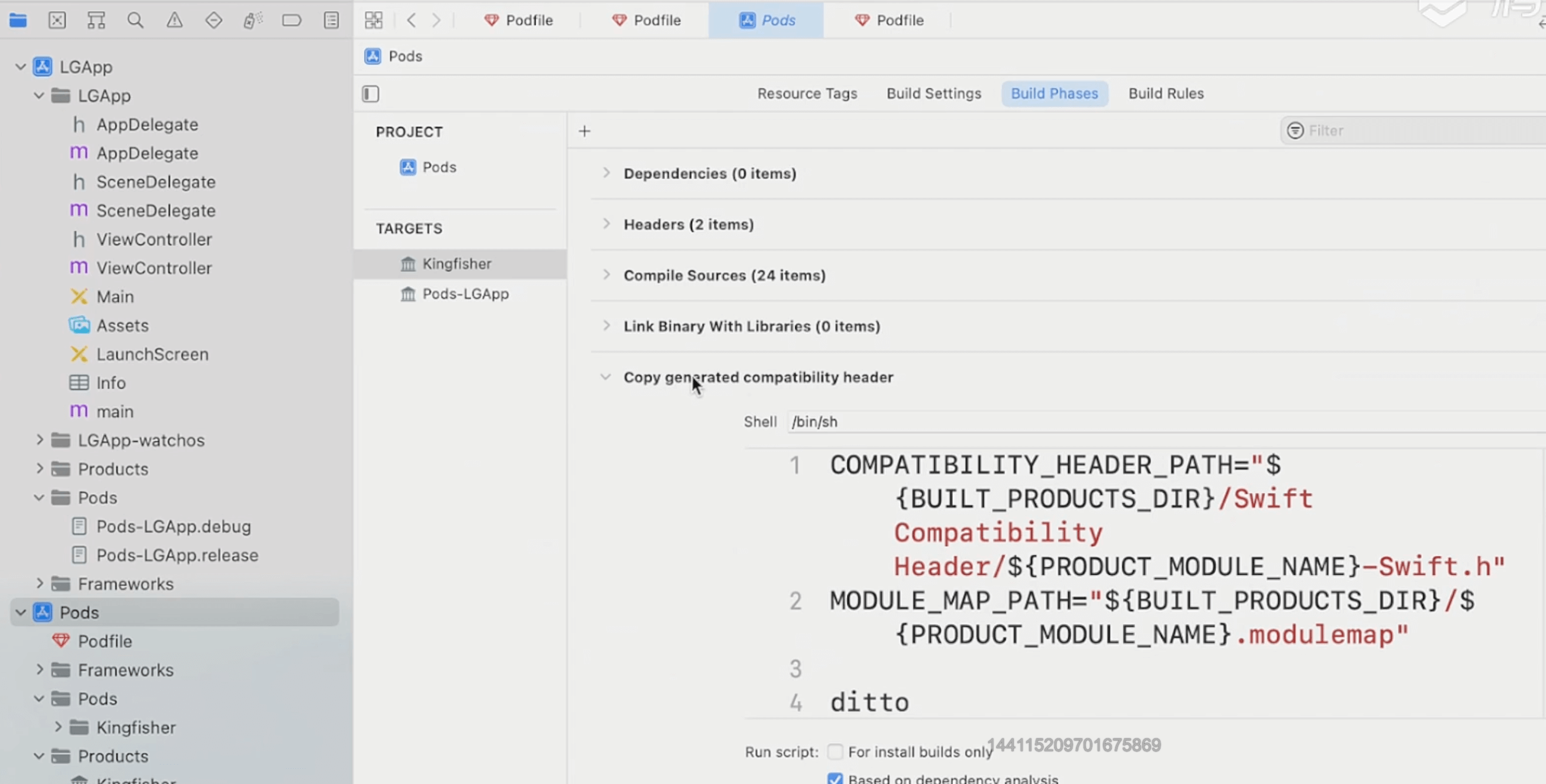Collapse Copy generated compatibility header phase
1546x784 pixels.
(605, 377)
